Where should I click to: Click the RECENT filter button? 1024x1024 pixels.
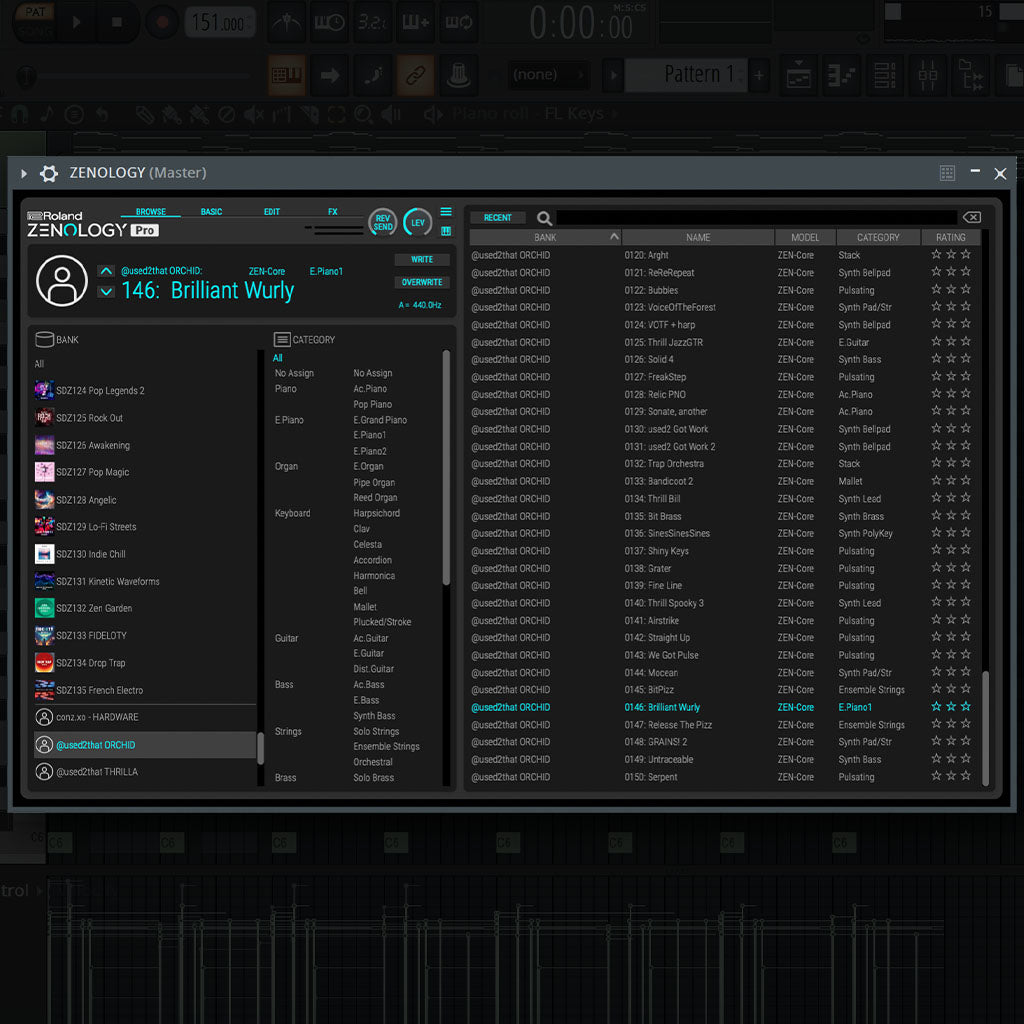coord(498,217)
